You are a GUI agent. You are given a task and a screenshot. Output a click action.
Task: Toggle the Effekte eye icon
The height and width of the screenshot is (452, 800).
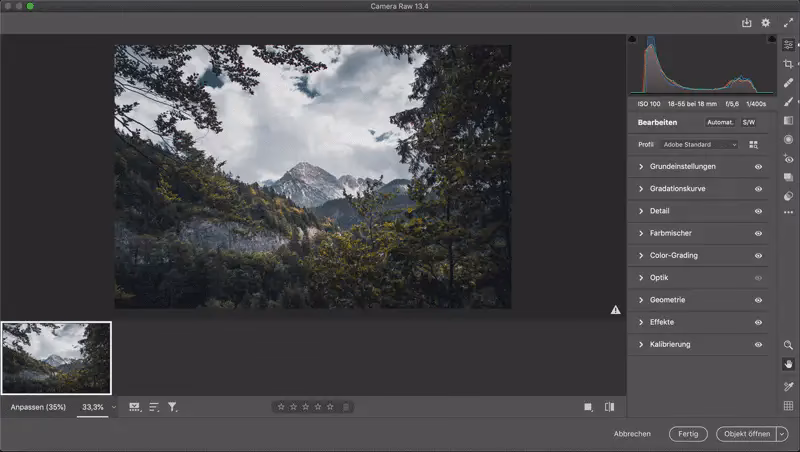click(758, 323)
